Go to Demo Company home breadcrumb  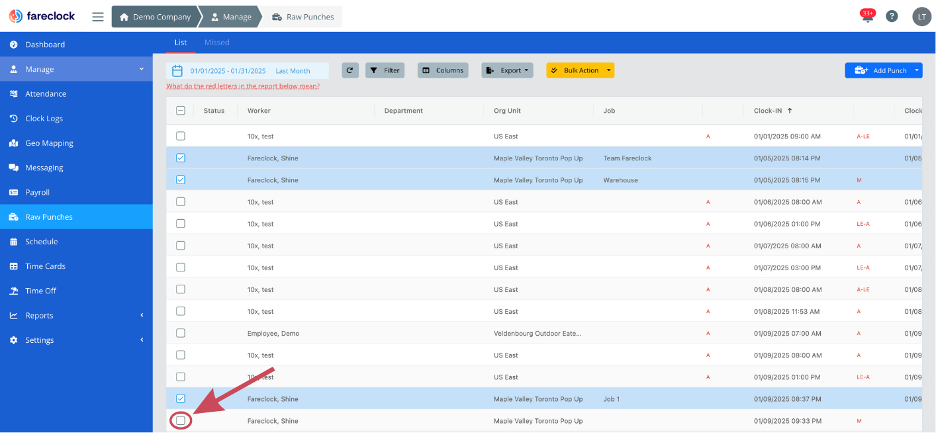click(155, 17)
